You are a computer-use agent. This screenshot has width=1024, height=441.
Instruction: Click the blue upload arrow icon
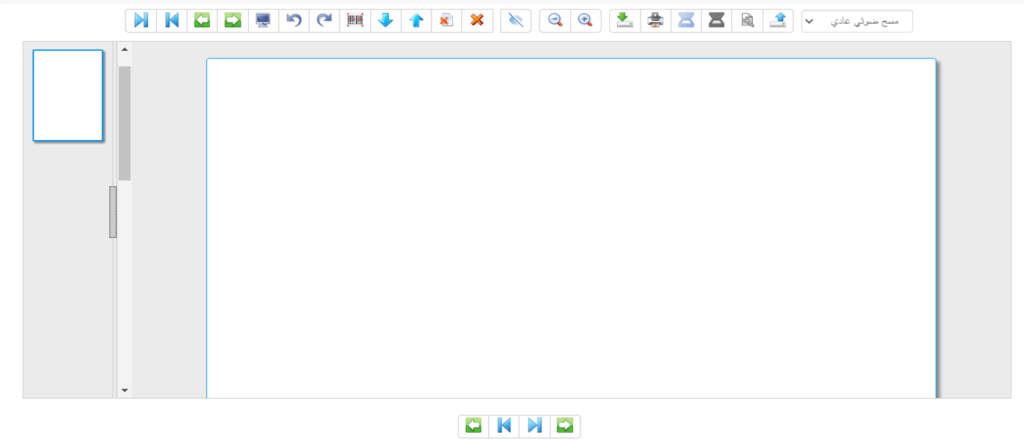(777, 20)
